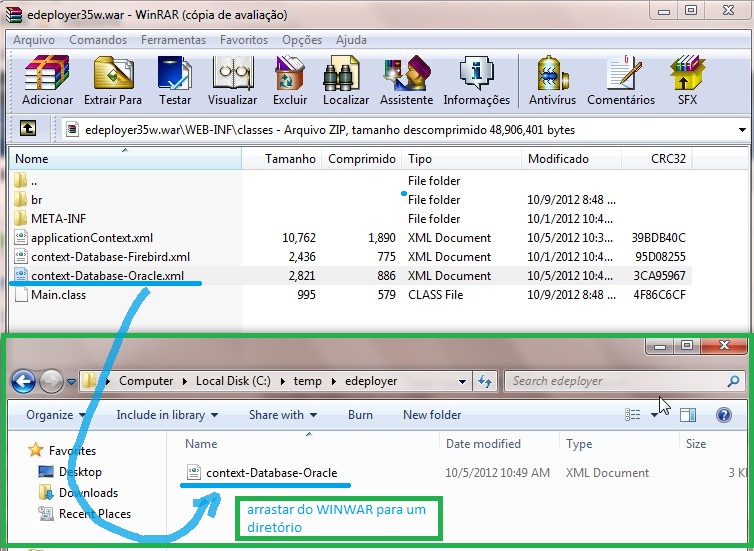The image size is (754, 551).
Task: Sort archive list by Tipo column
Action: point(462,159)
